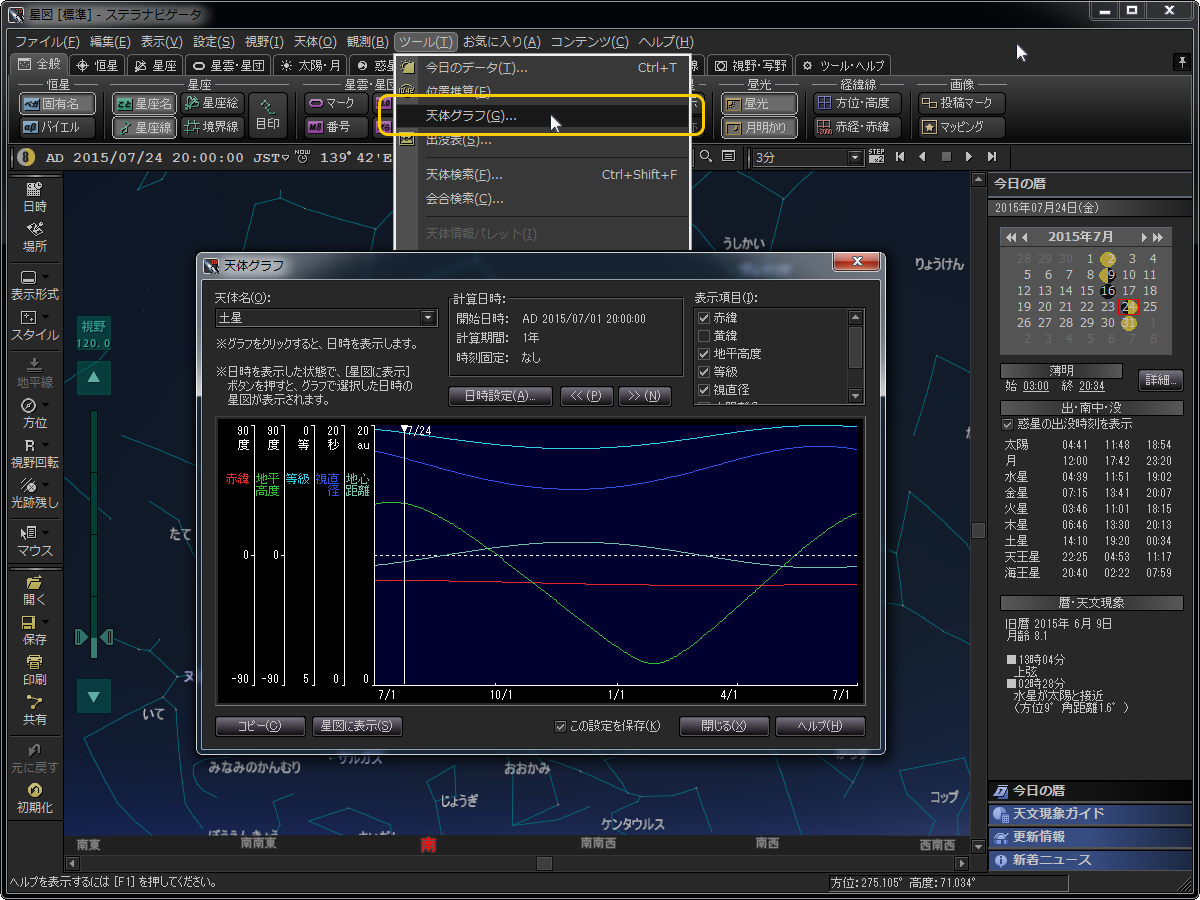Toggle 赤経・赤緯 equatorial grid lines
Viewport: 1200px width, 900px height.
point(857,127)
